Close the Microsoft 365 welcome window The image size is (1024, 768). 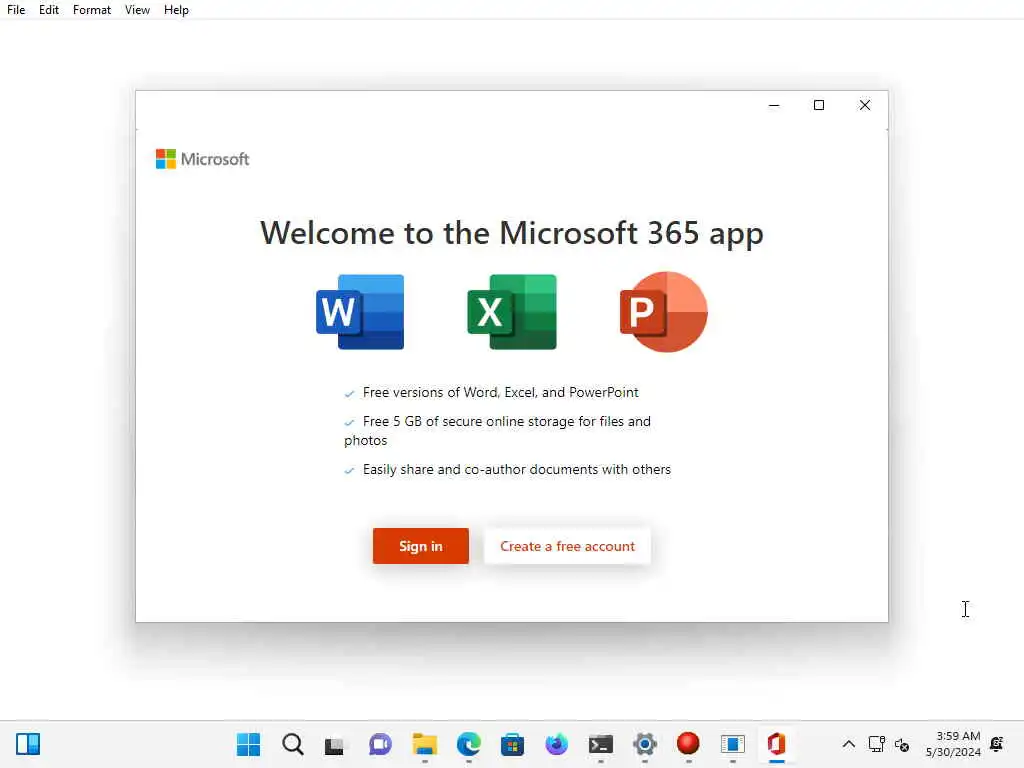(x=865, y=105)
